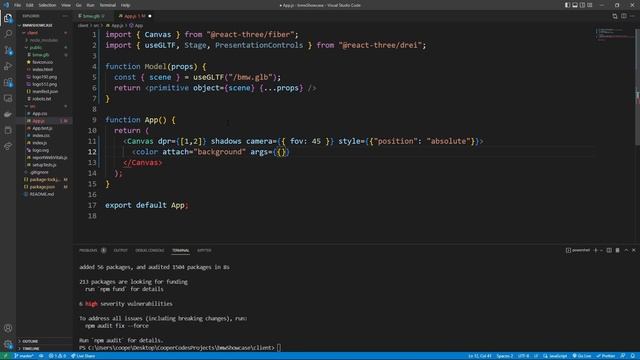Screen dimensions: 640x360
Task: Open index.html in the public folder
Action: (x=44, y=69)
